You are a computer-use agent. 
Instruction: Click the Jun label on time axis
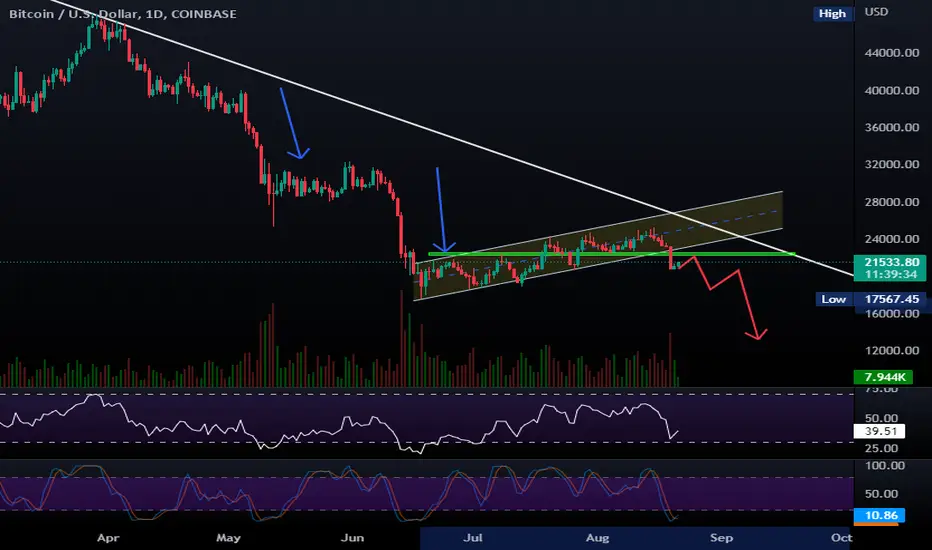pos(352,538)
